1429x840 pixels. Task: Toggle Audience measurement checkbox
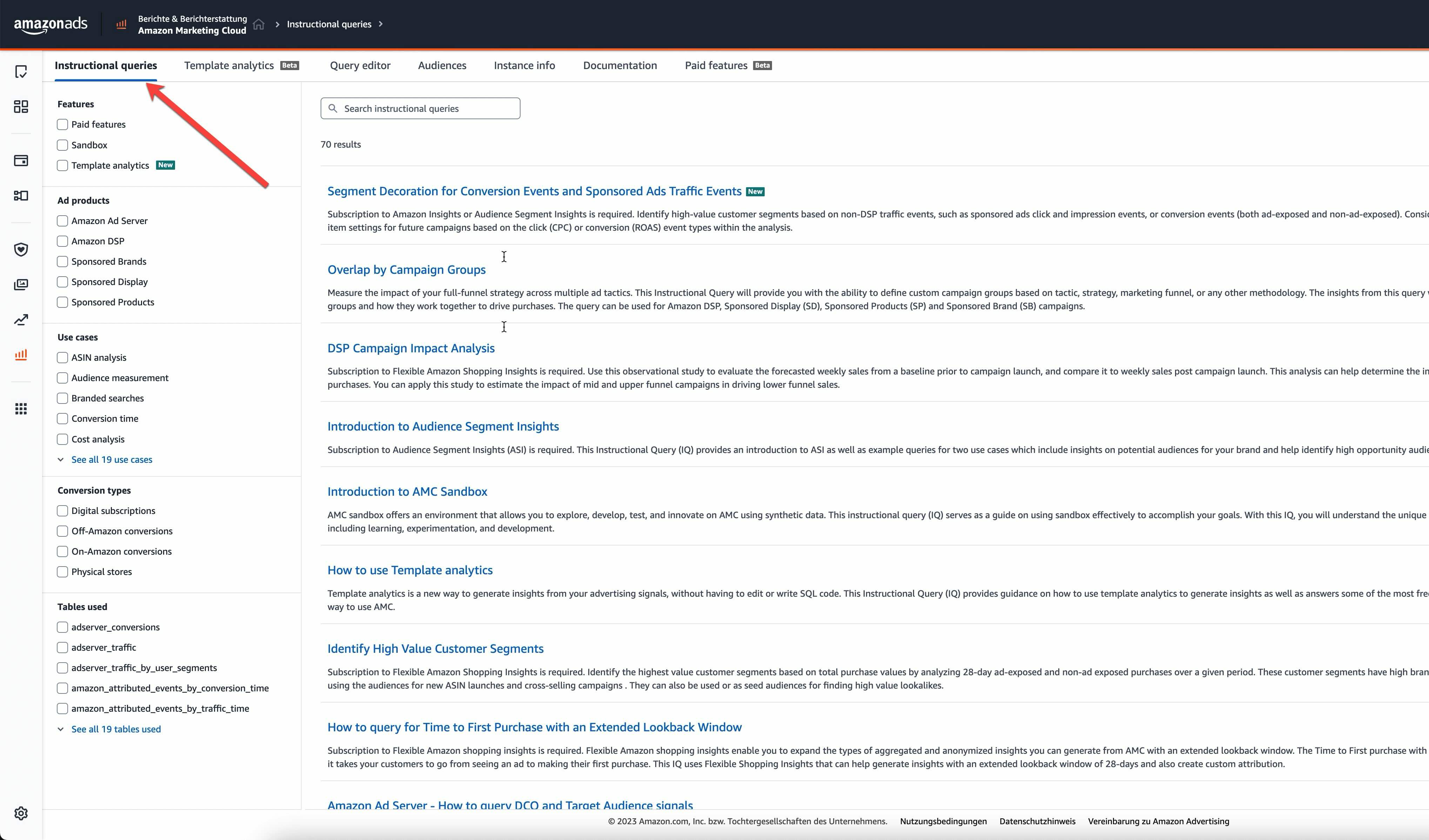coord(62,378)
